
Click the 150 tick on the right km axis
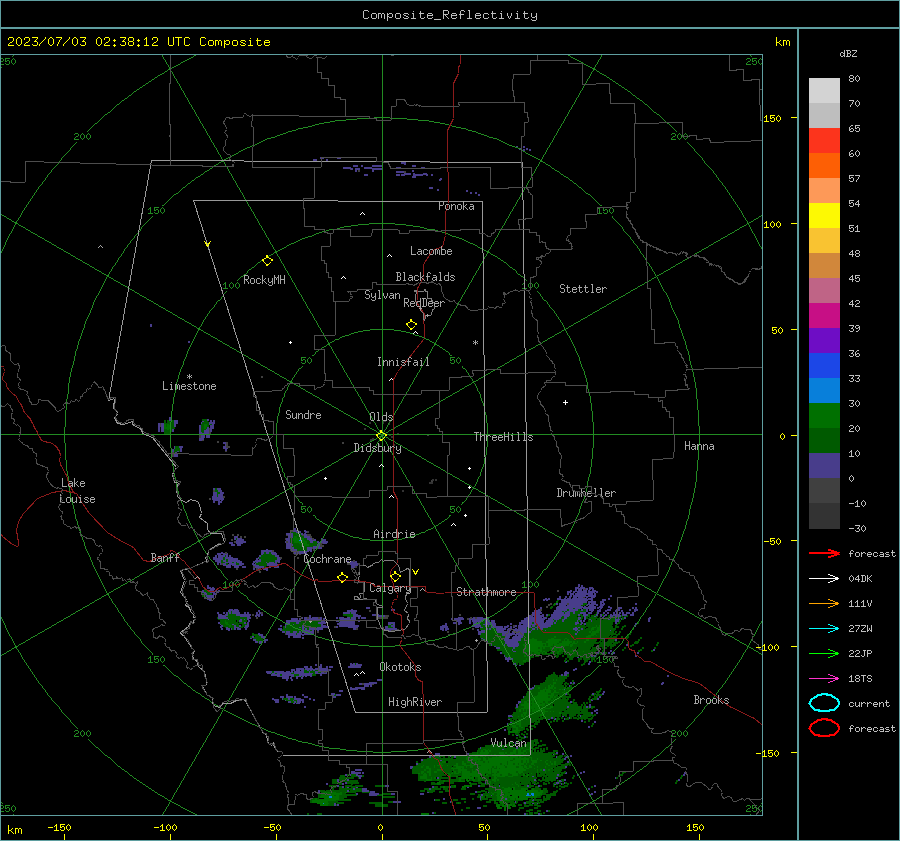[773, 118]
